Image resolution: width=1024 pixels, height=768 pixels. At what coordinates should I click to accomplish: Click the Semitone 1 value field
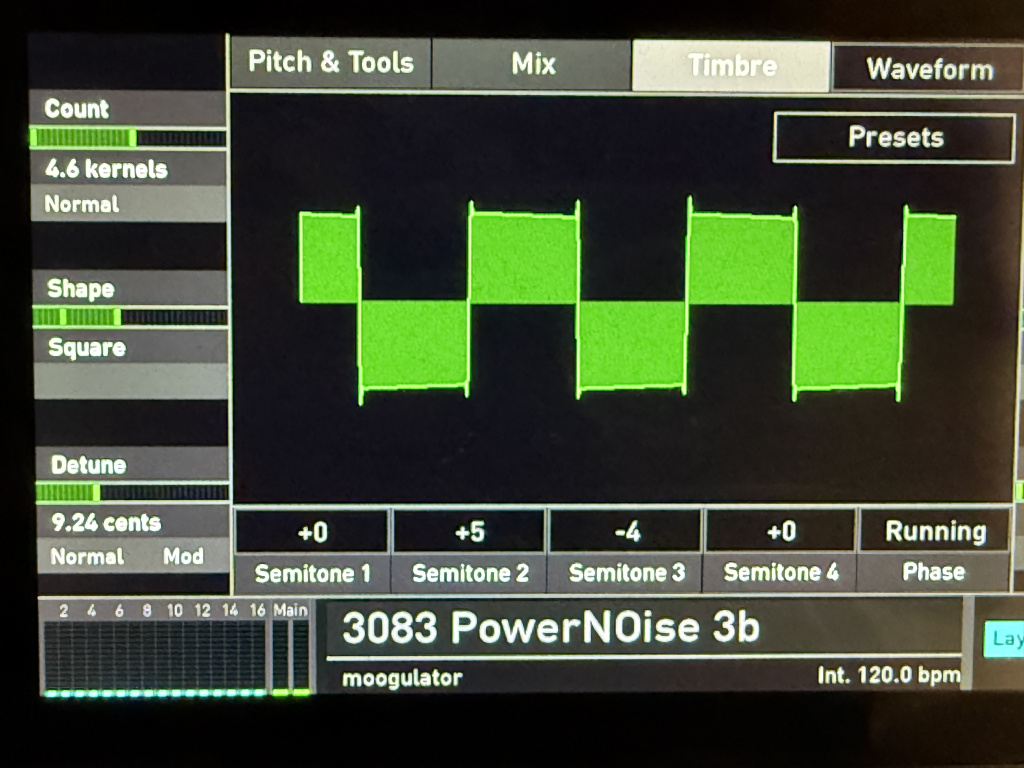[311, 531]
